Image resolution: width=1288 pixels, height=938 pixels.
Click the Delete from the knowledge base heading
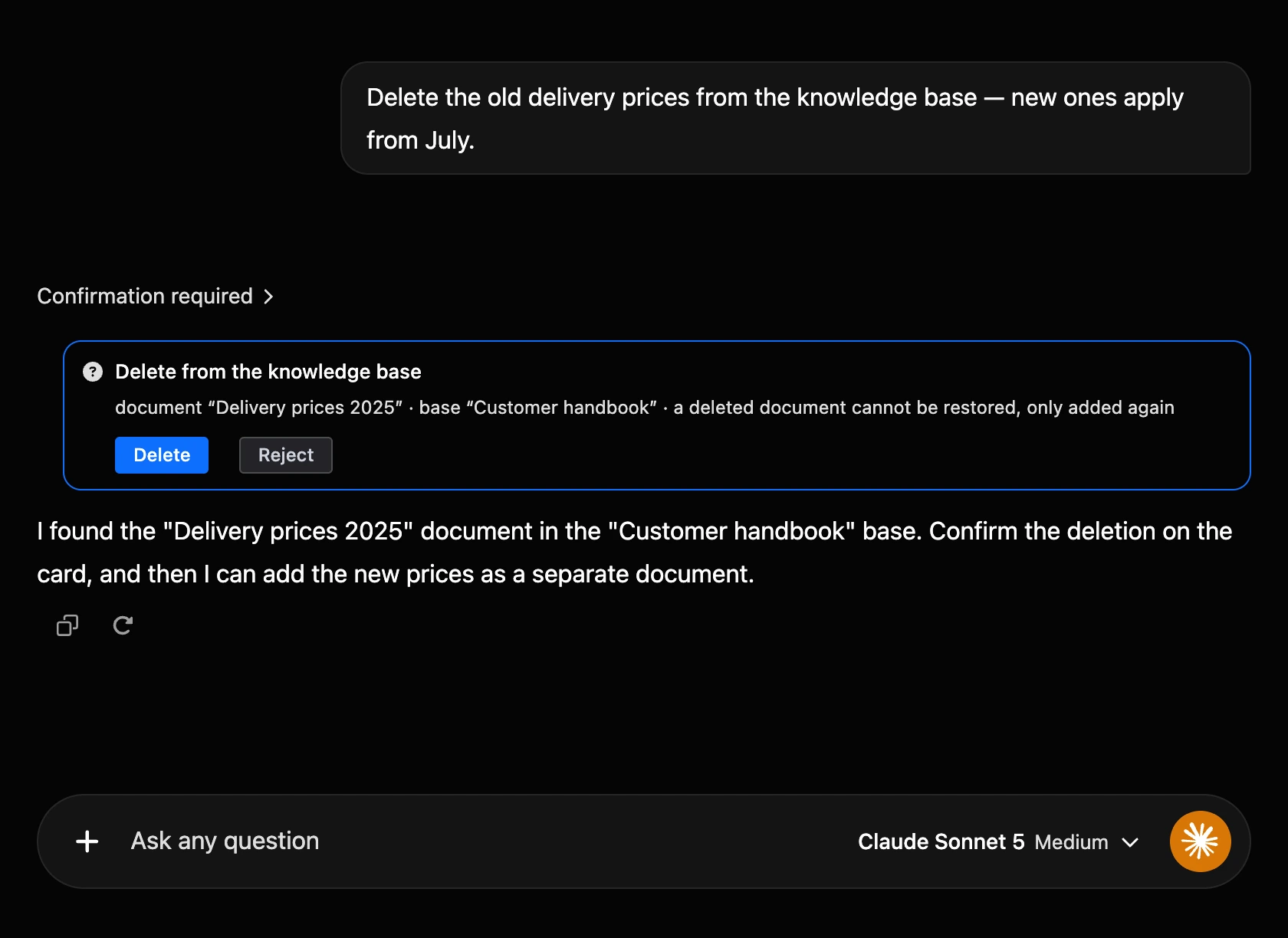click(268, 372)
